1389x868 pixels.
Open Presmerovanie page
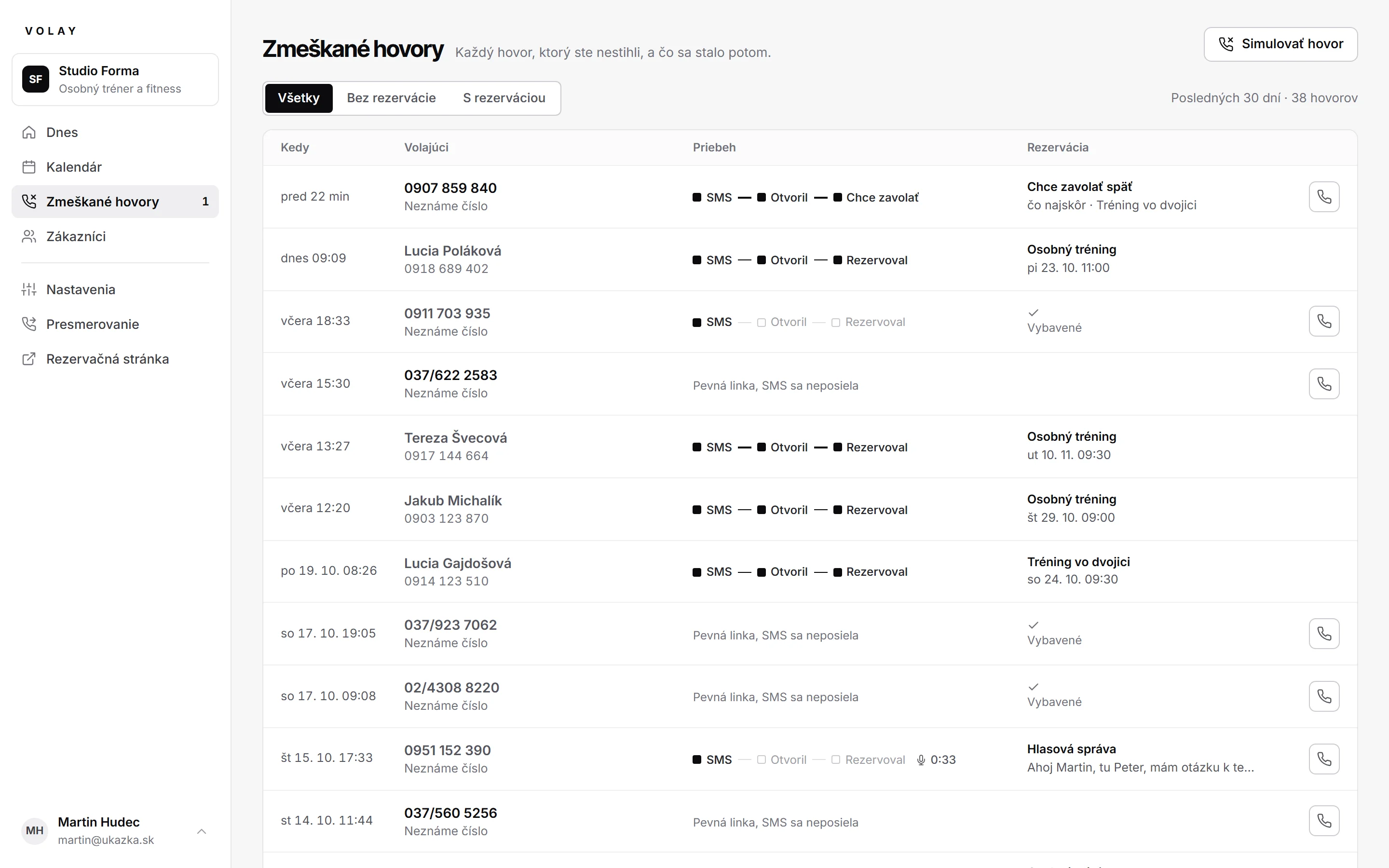[115, 325]
